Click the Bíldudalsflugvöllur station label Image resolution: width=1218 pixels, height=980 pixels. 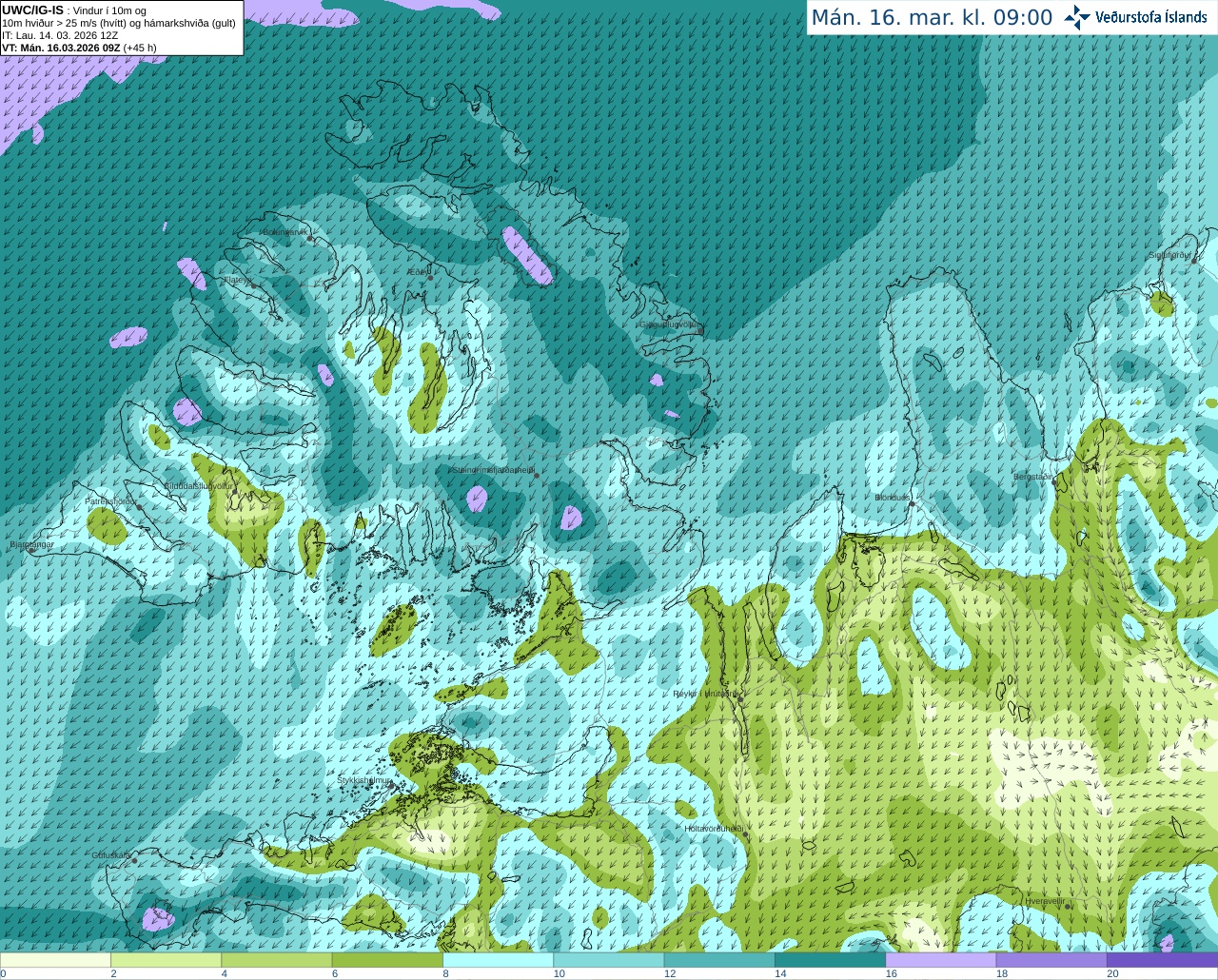click(198, 485)
